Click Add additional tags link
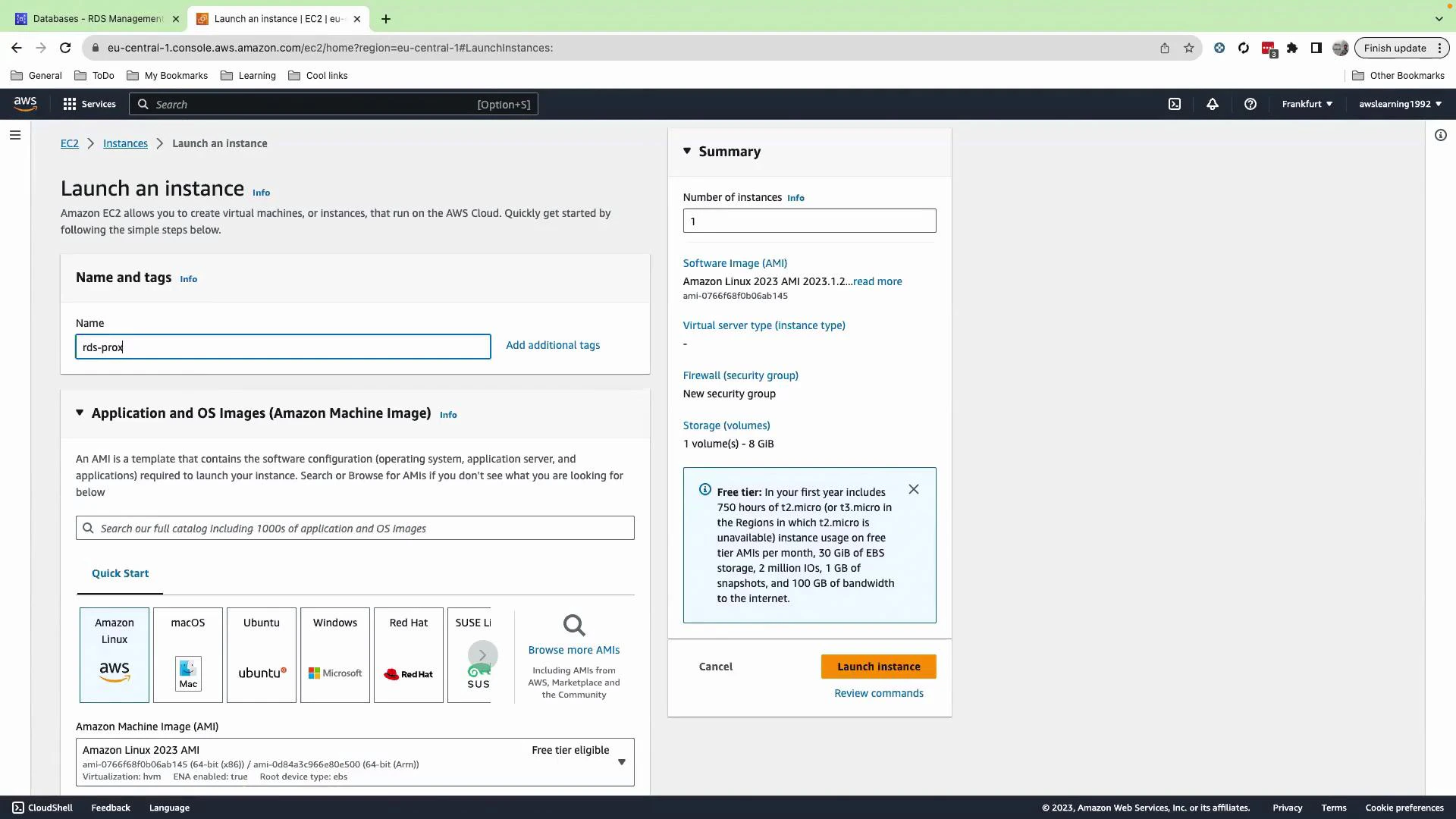Image resolution: width=1456 pixels, height=819 pixels. point(553,345)
